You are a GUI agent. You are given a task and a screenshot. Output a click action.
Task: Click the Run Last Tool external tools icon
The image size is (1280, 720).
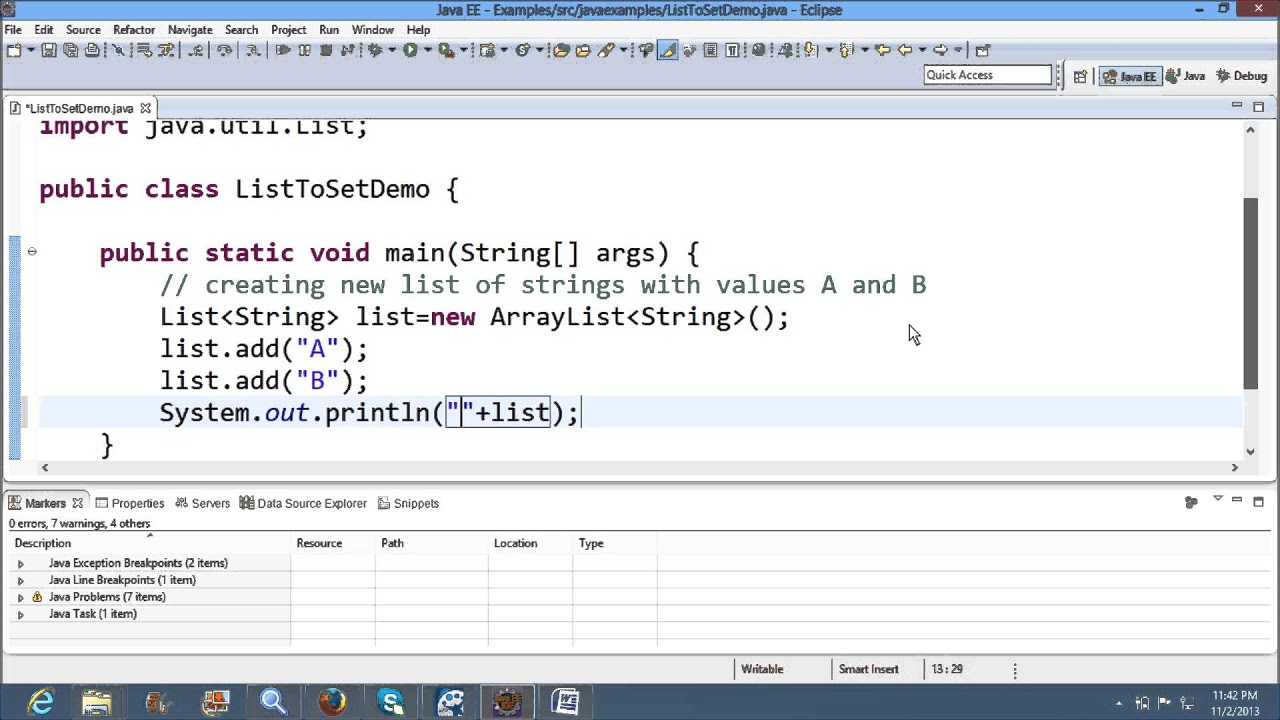[x=445, y=50]
